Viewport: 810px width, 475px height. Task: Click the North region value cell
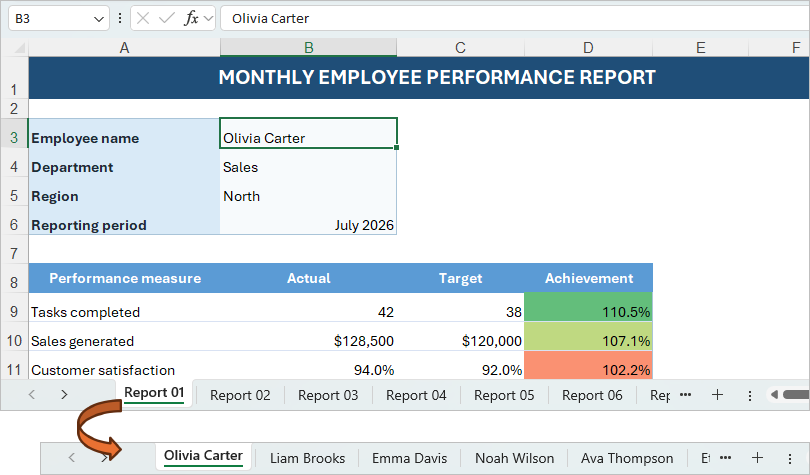308,191
